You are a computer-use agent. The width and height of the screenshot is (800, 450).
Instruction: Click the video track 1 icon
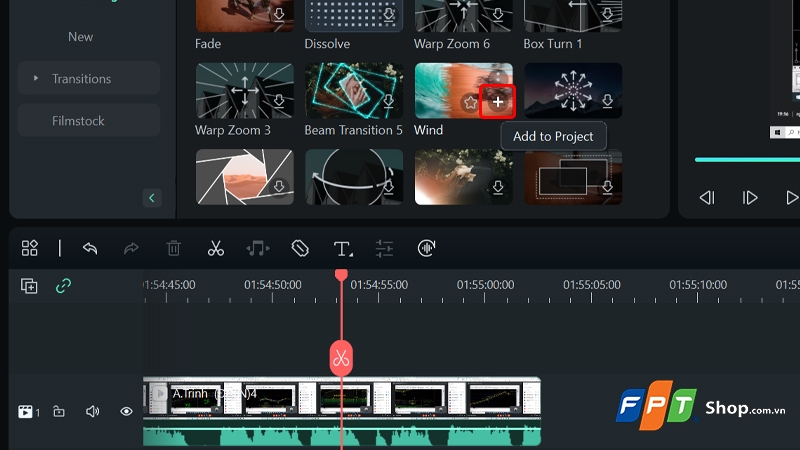point(25,411)
